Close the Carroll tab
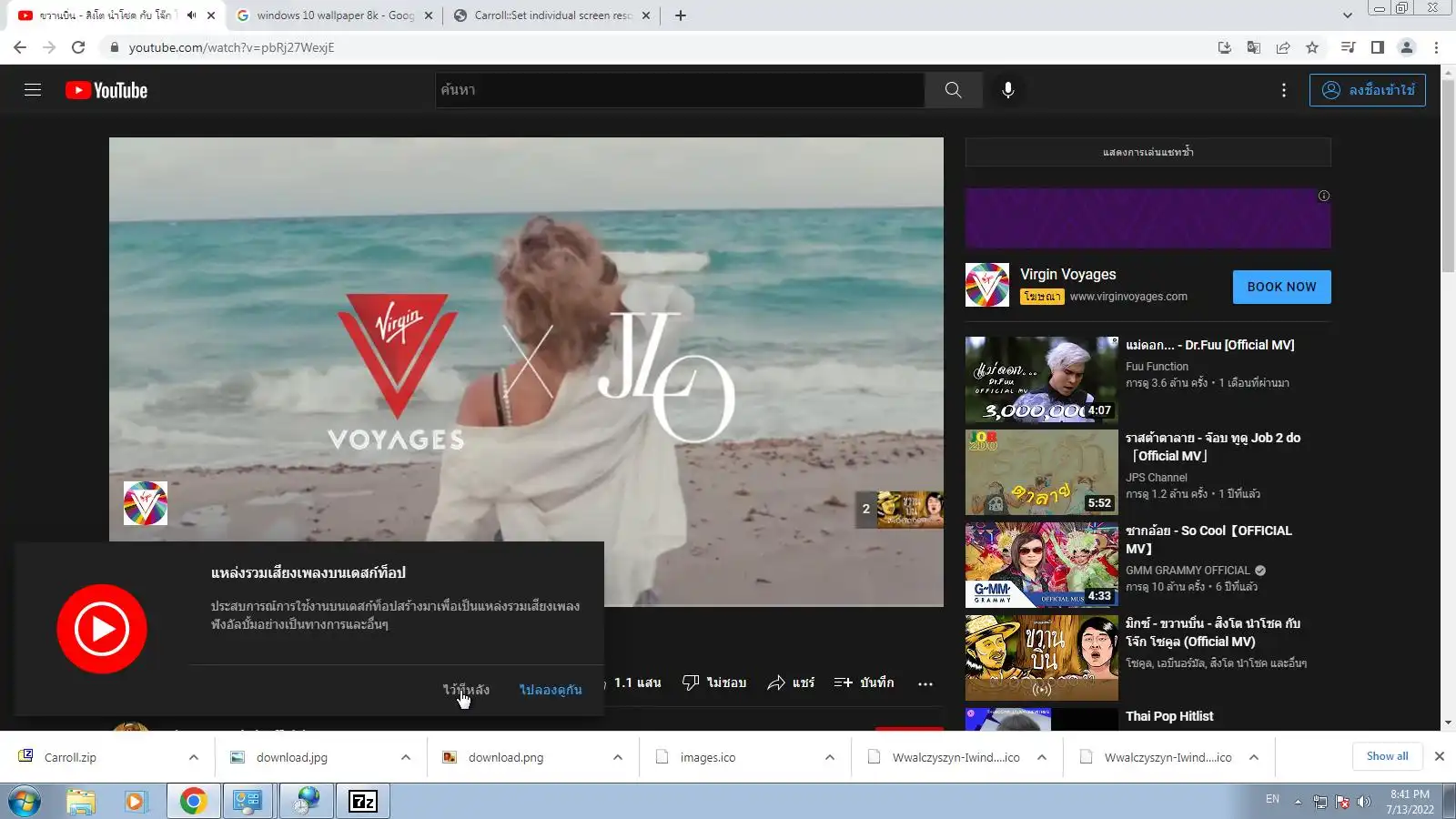 coord(646,15)
